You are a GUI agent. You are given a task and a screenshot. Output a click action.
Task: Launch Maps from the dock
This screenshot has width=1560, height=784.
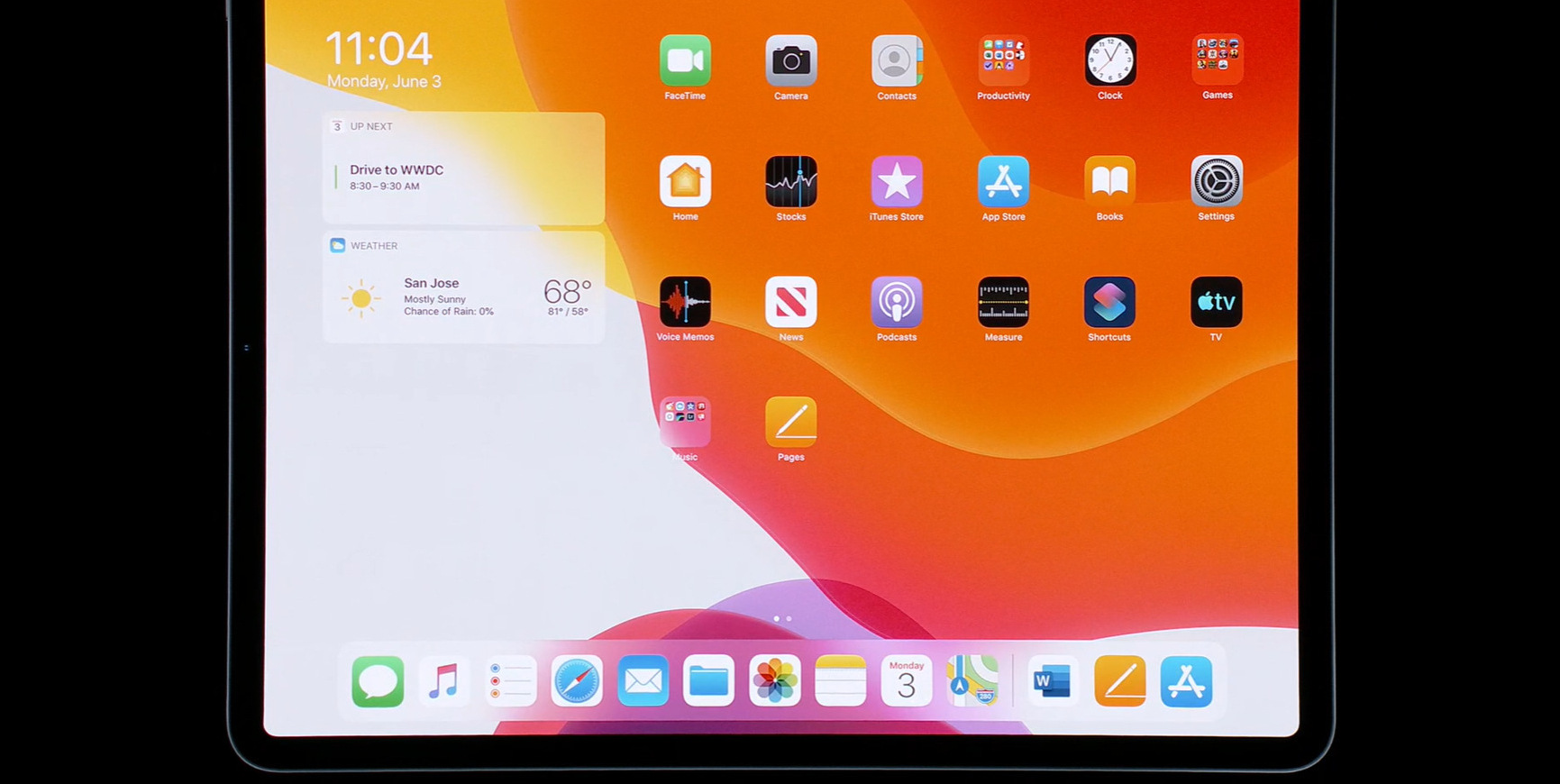click(x=972, y=681)
